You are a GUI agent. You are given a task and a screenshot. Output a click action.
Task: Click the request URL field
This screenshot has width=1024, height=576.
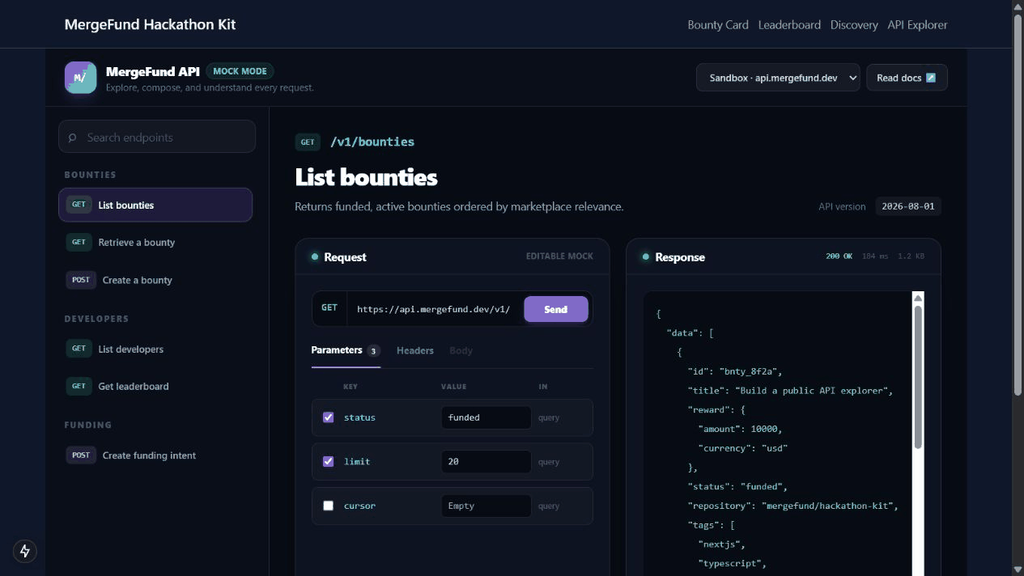click(435, 309)
